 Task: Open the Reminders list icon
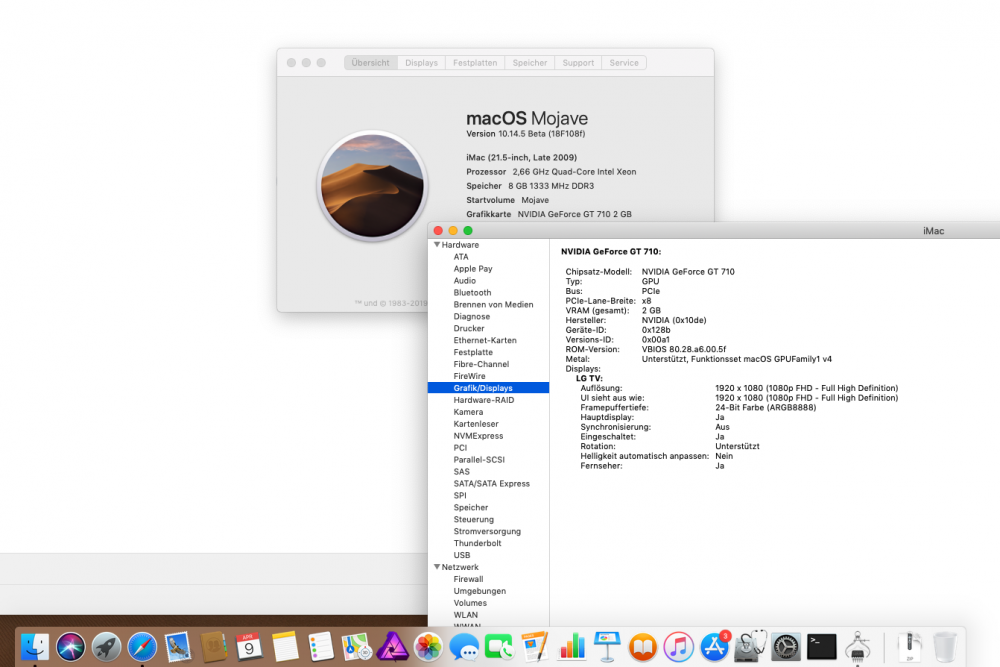point(321,647)
